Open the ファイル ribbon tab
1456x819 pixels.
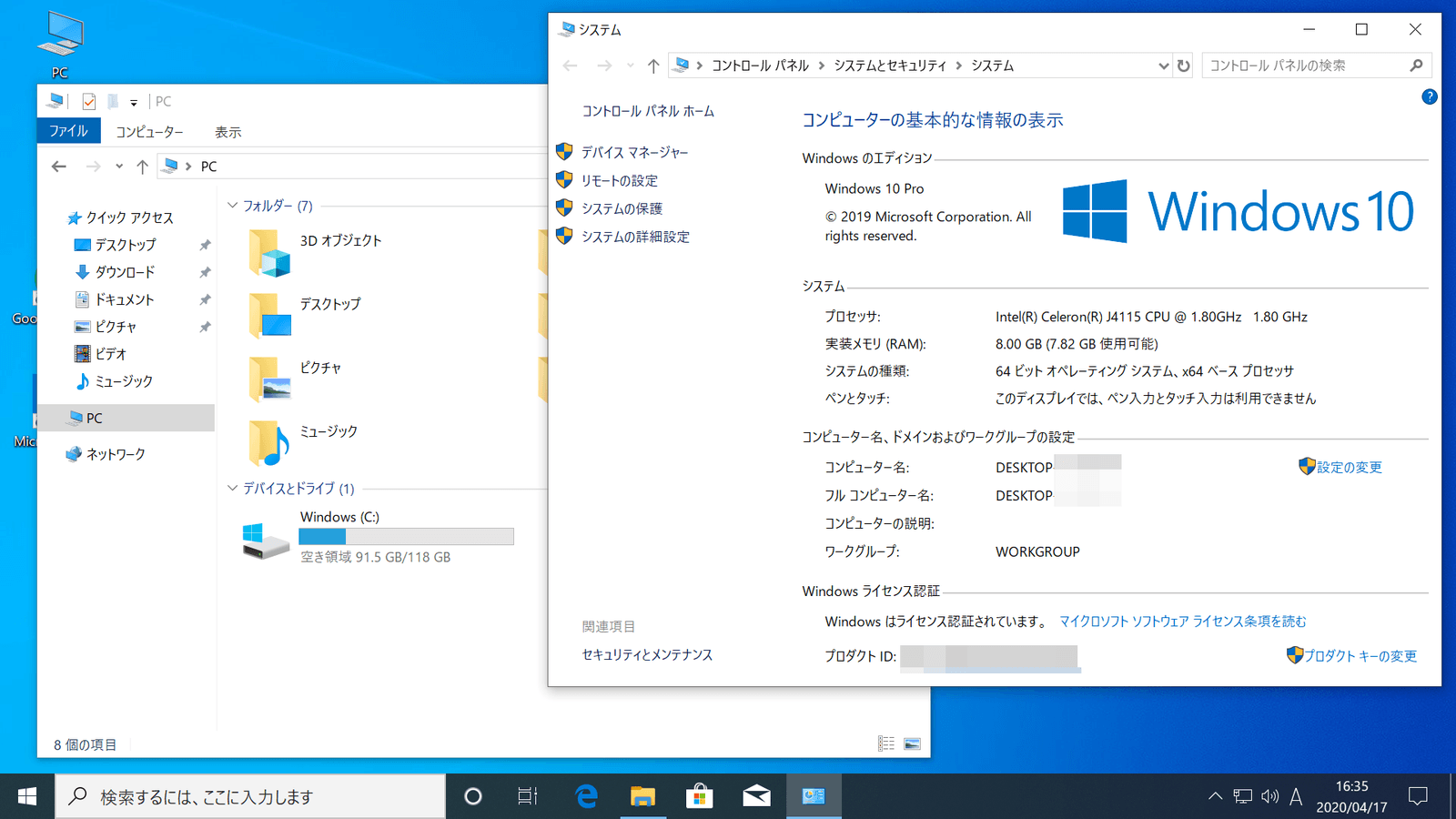(x=68, y=131)
